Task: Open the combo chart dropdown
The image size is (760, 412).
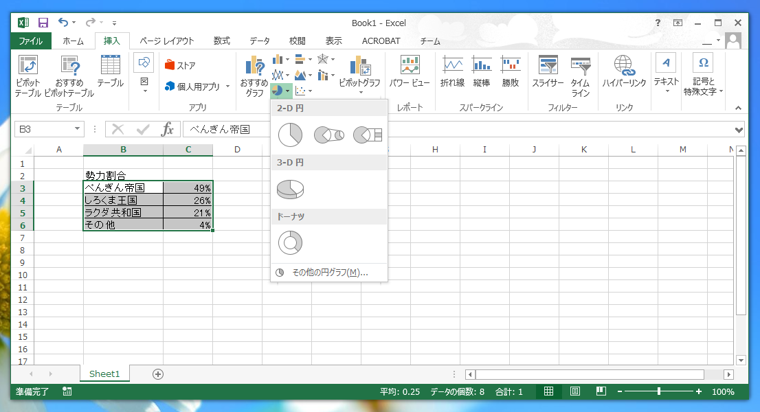Action: (x=326, y=75)
